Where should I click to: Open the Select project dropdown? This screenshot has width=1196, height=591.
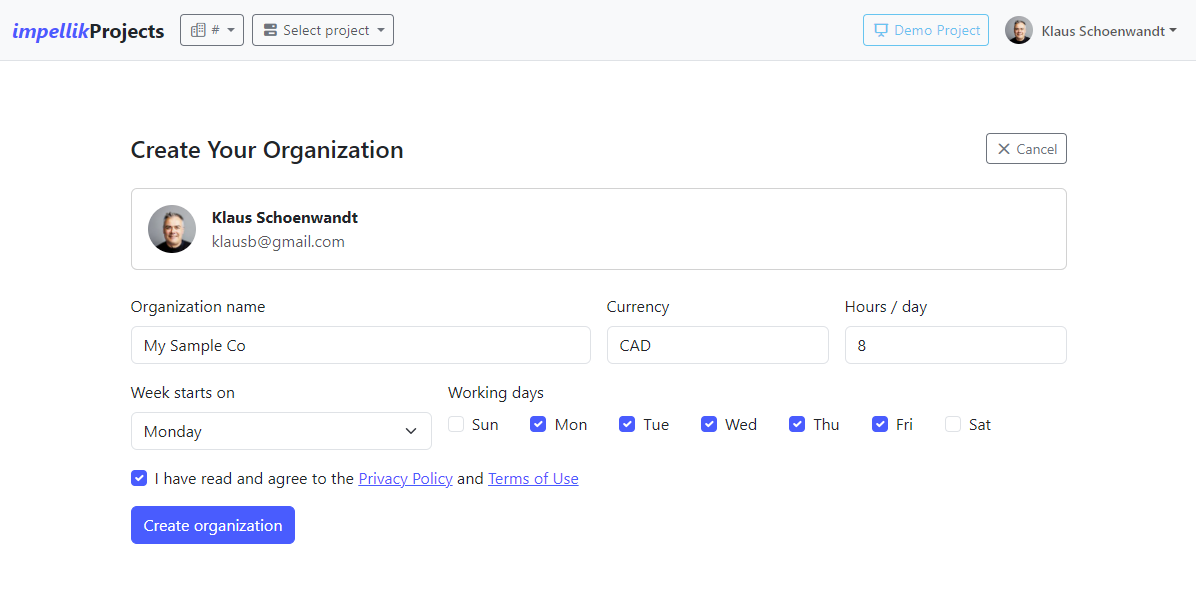coord(323,31)
